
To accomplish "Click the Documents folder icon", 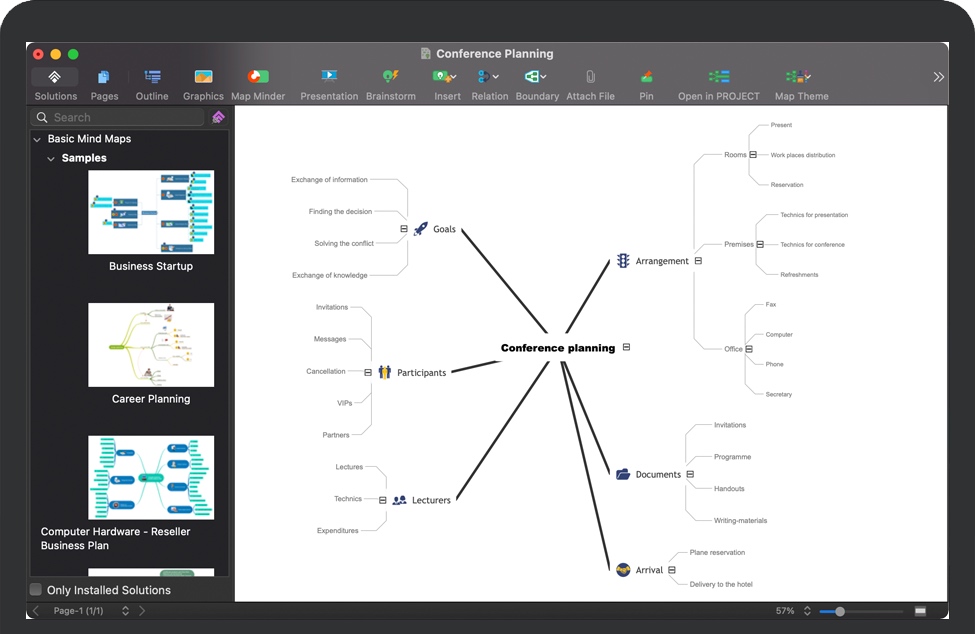I will point(623,474).
